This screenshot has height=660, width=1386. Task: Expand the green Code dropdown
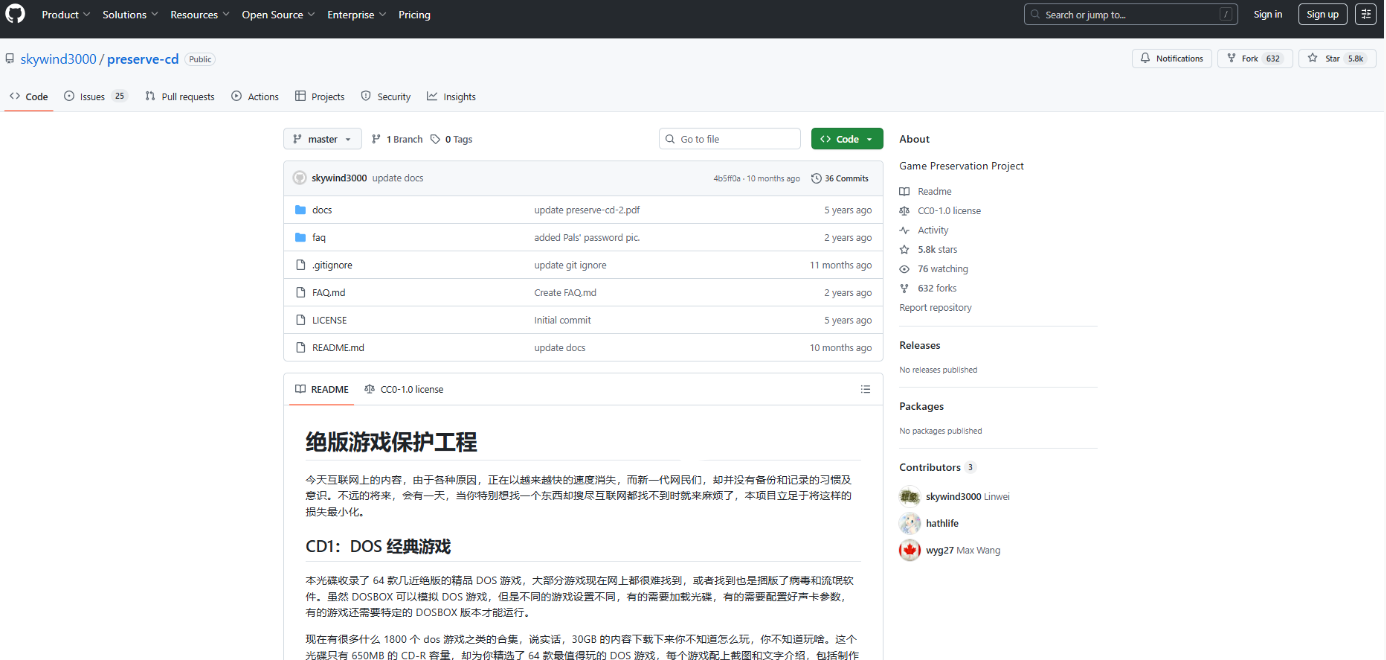[x=846, y=139]
